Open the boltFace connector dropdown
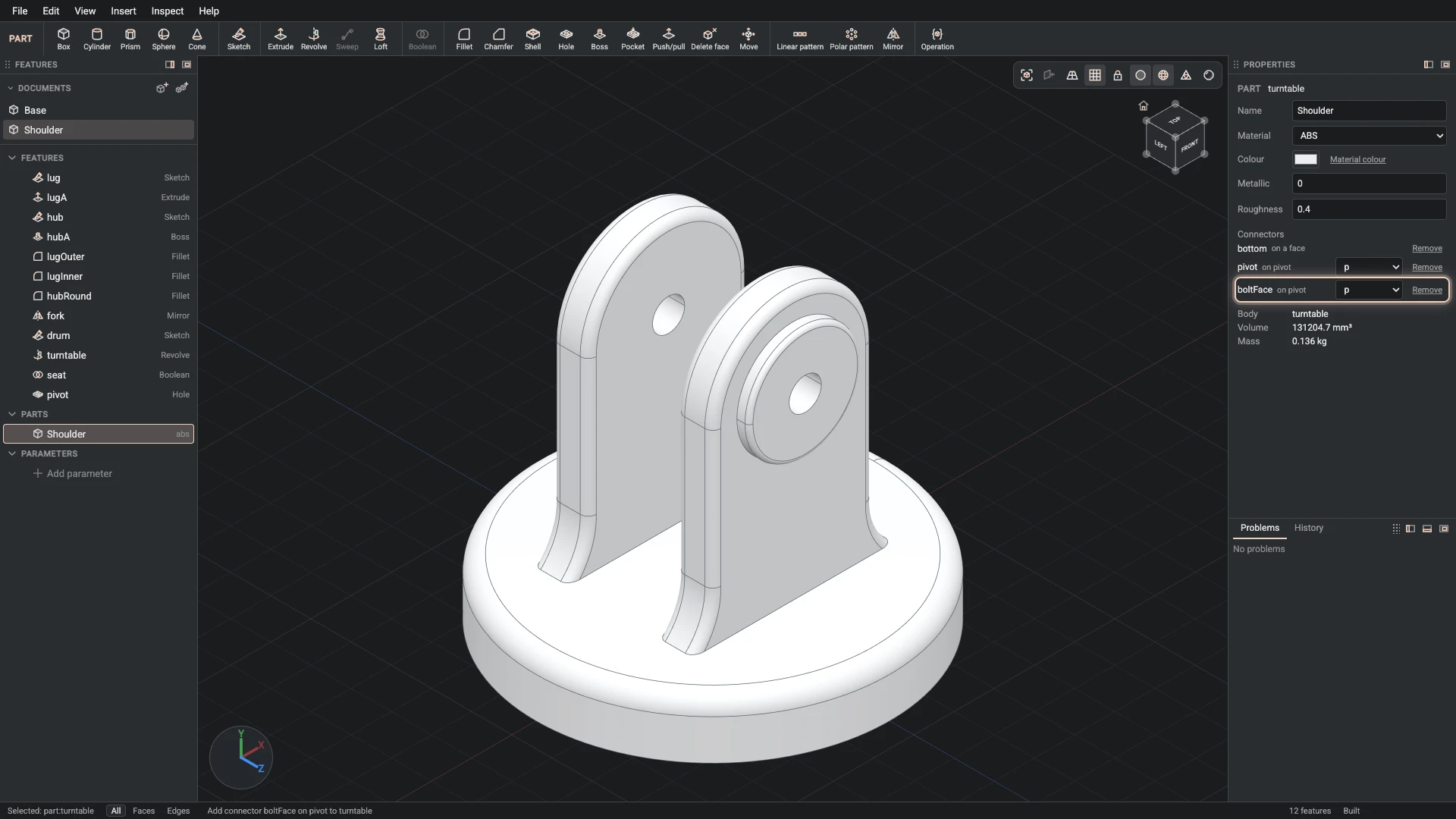The width and height of the screenshot is (1456, 819). pos(1369,290)
